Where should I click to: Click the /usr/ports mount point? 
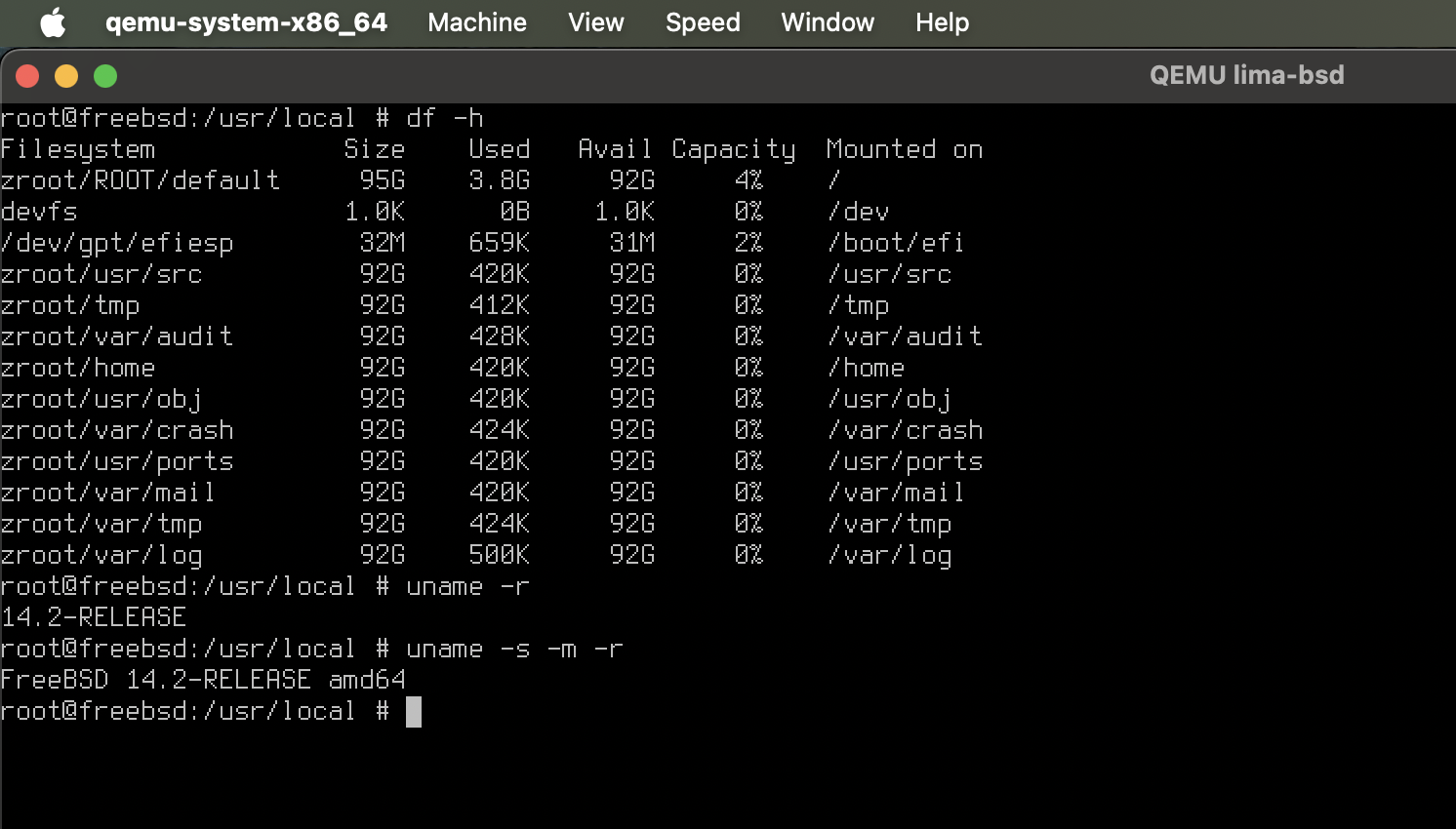tap(906, 461)
